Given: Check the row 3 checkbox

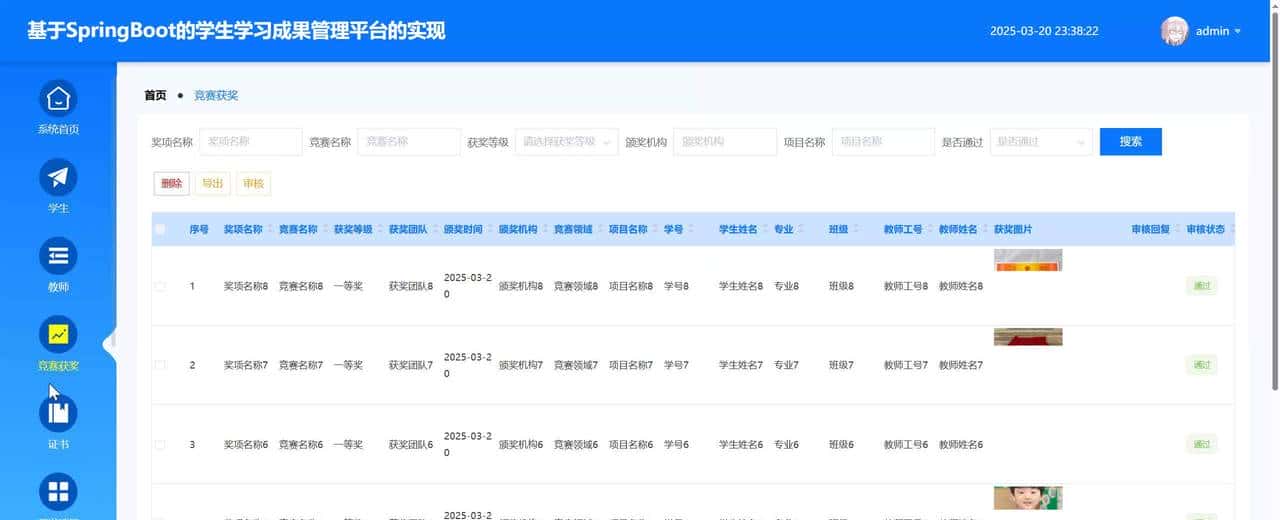Looking at the screenshot, I should (x=160, y=444).
